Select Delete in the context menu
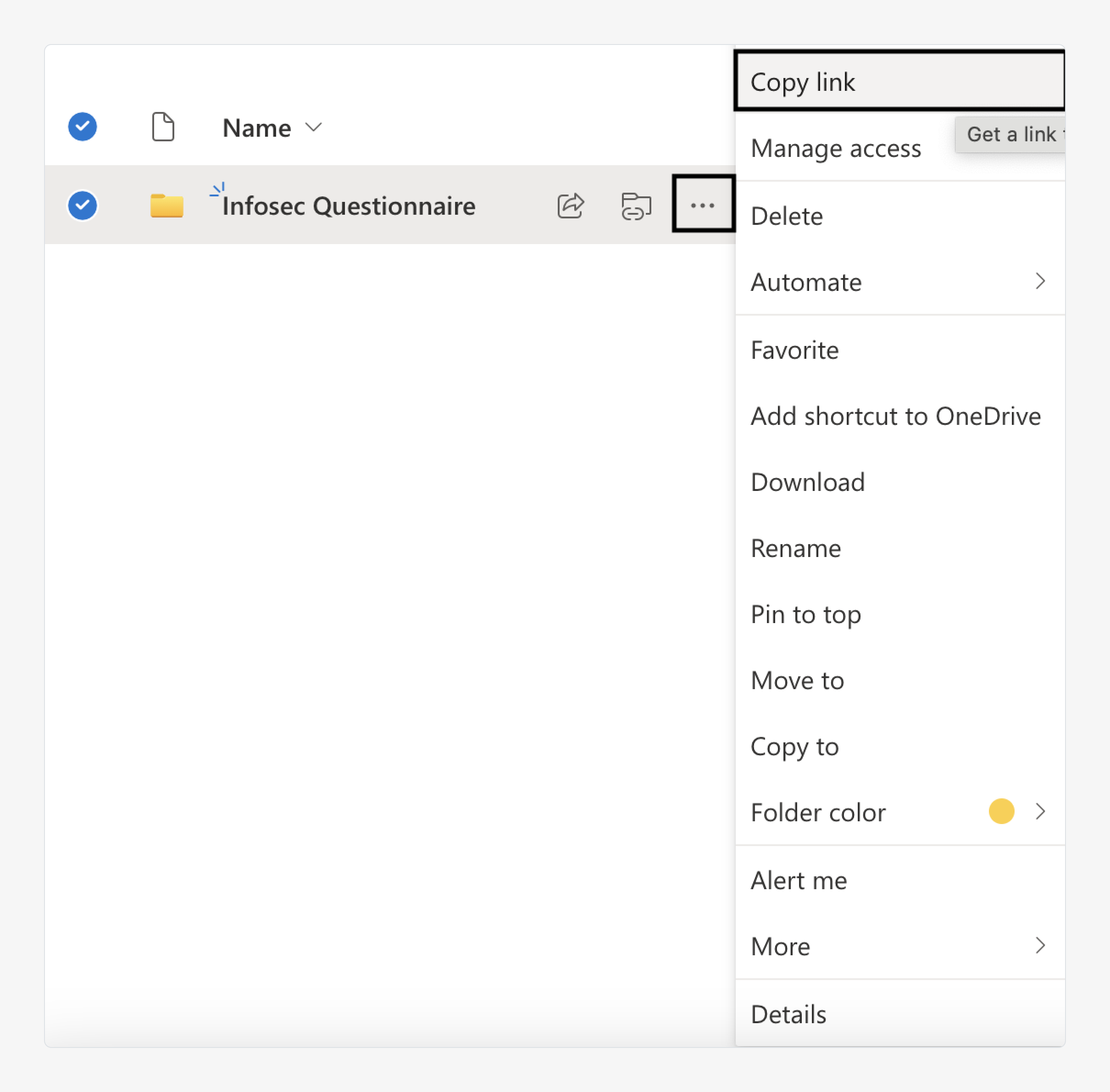Viewport: 1110px width, 1092px height. pos(787,216)
